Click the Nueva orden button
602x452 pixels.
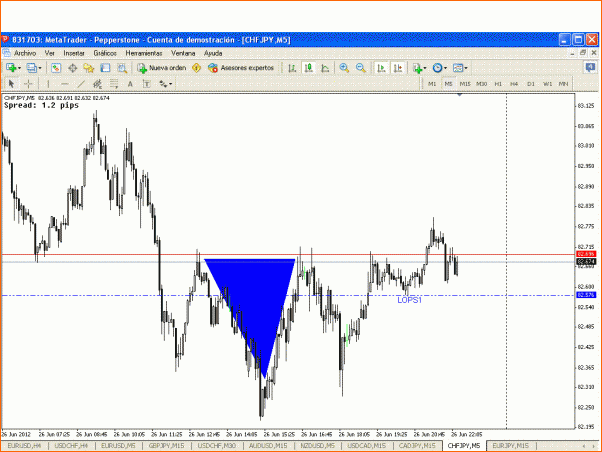[x=162, y=68]
